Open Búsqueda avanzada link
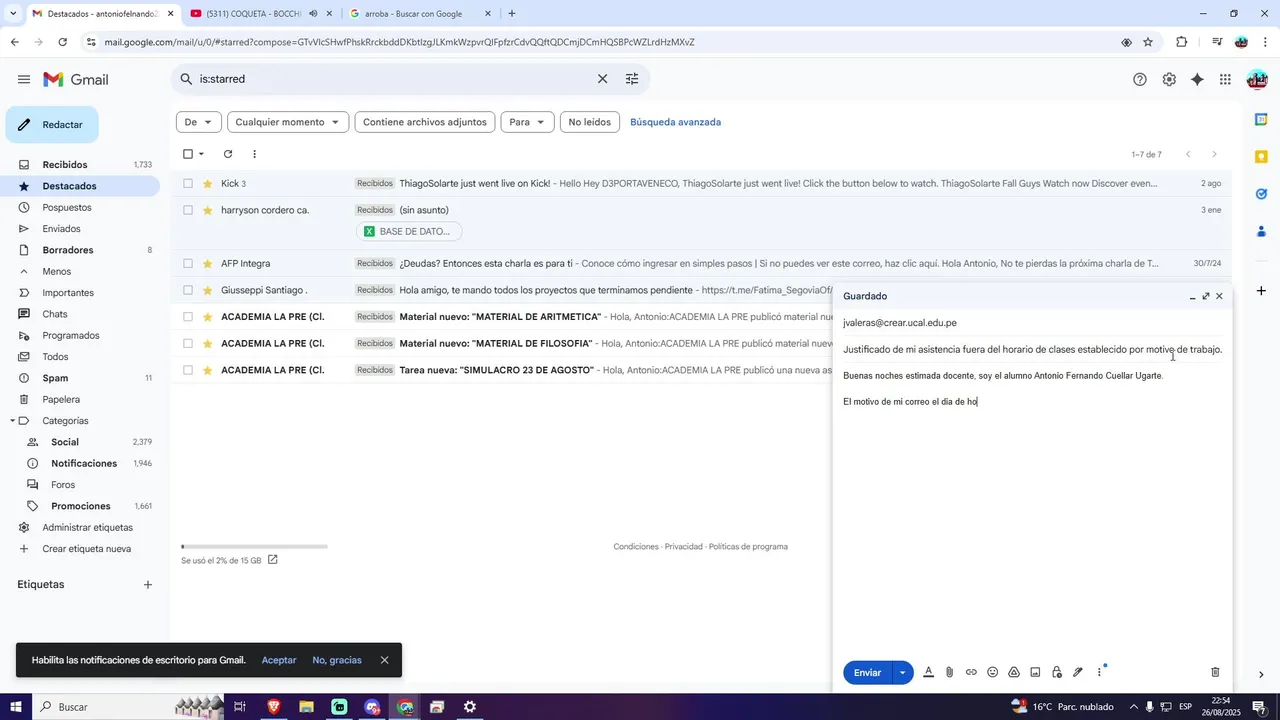This screenshot has height=720, width=1280. tap(675, 122)
